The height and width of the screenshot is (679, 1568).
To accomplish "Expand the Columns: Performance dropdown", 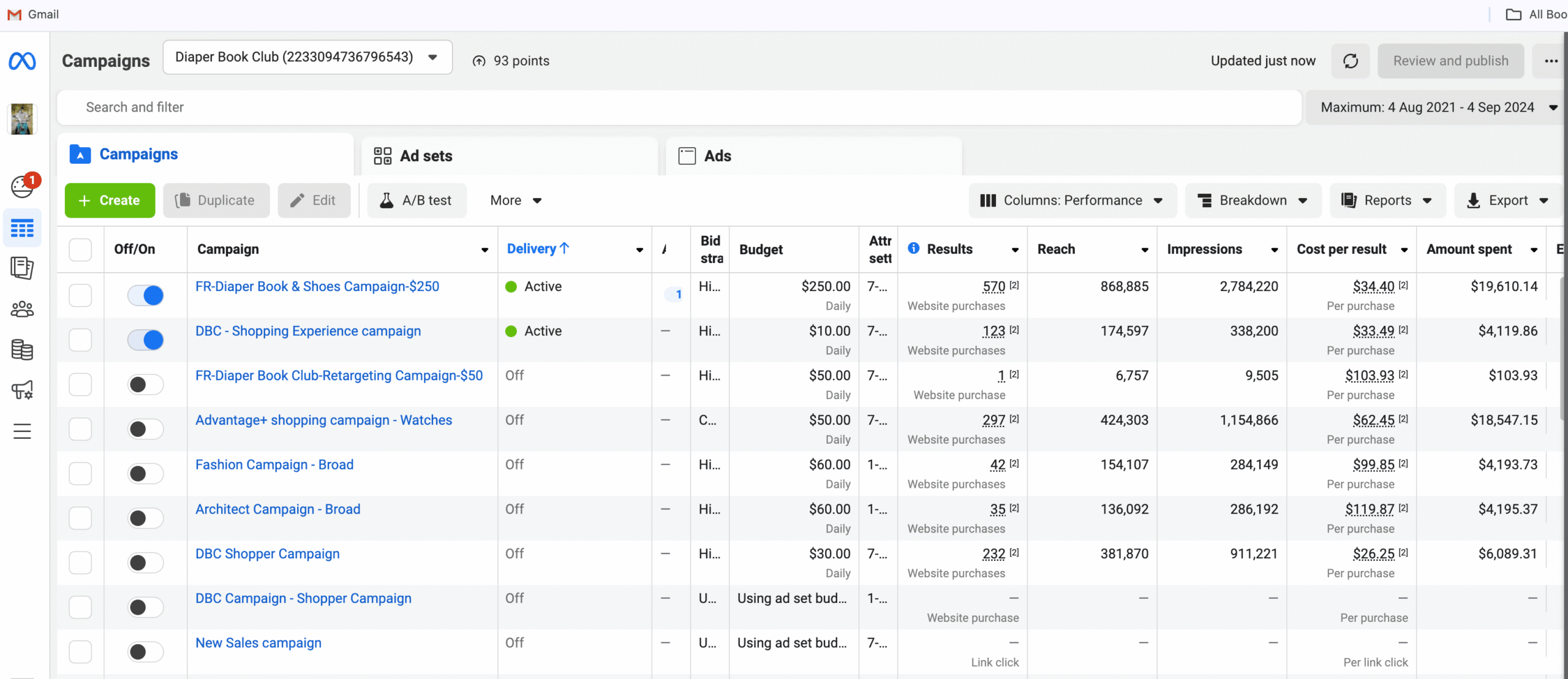I will point(1072,200).
